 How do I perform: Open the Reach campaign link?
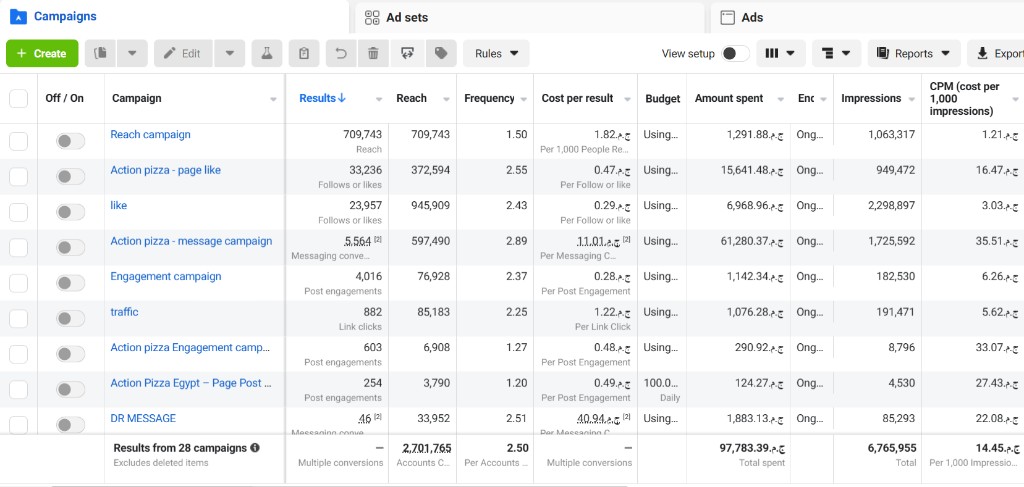[x=150, y=134]
